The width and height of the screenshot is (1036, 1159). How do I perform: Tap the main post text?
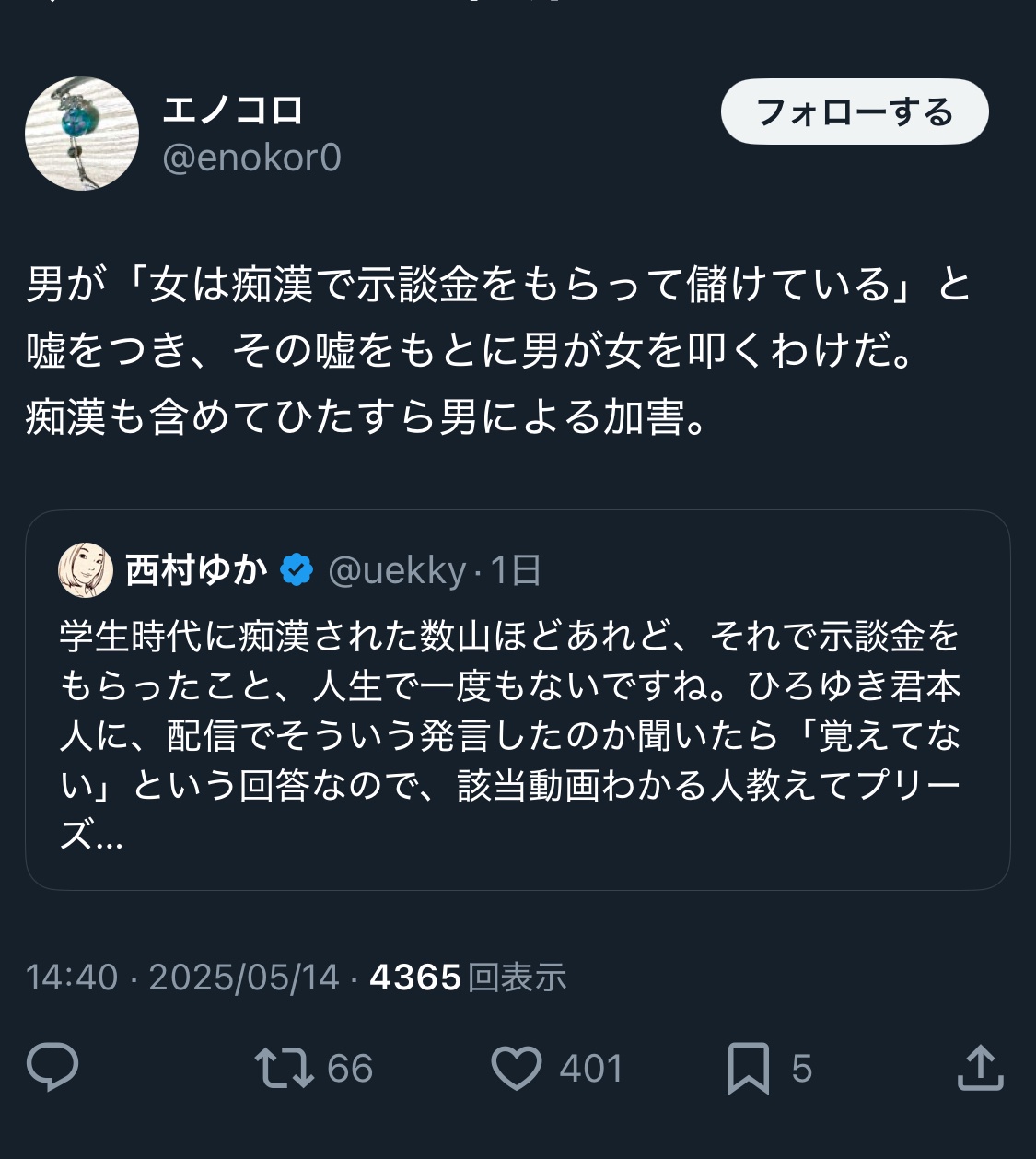497,350
